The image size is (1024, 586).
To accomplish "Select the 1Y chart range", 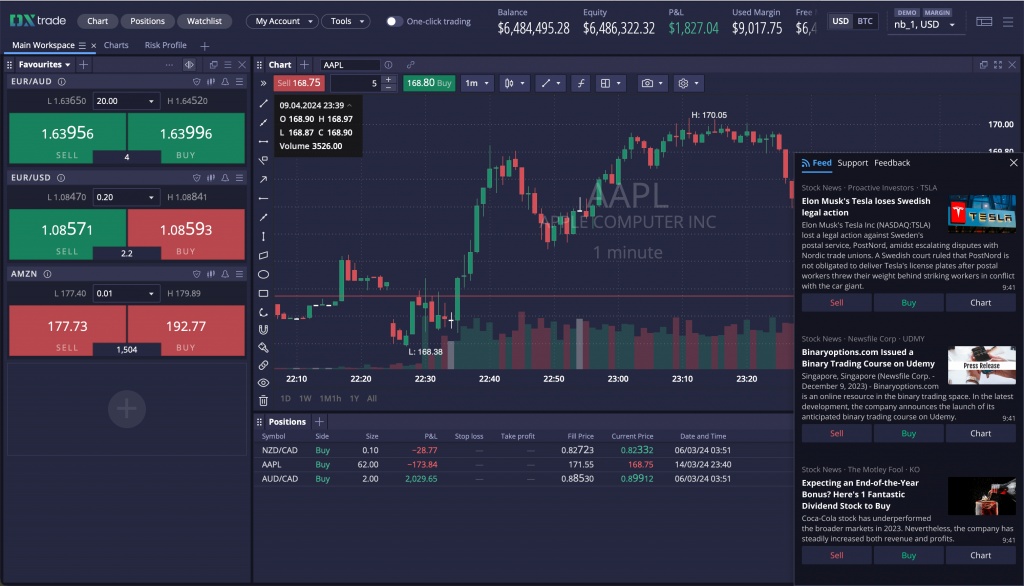I will coord(354,399).
